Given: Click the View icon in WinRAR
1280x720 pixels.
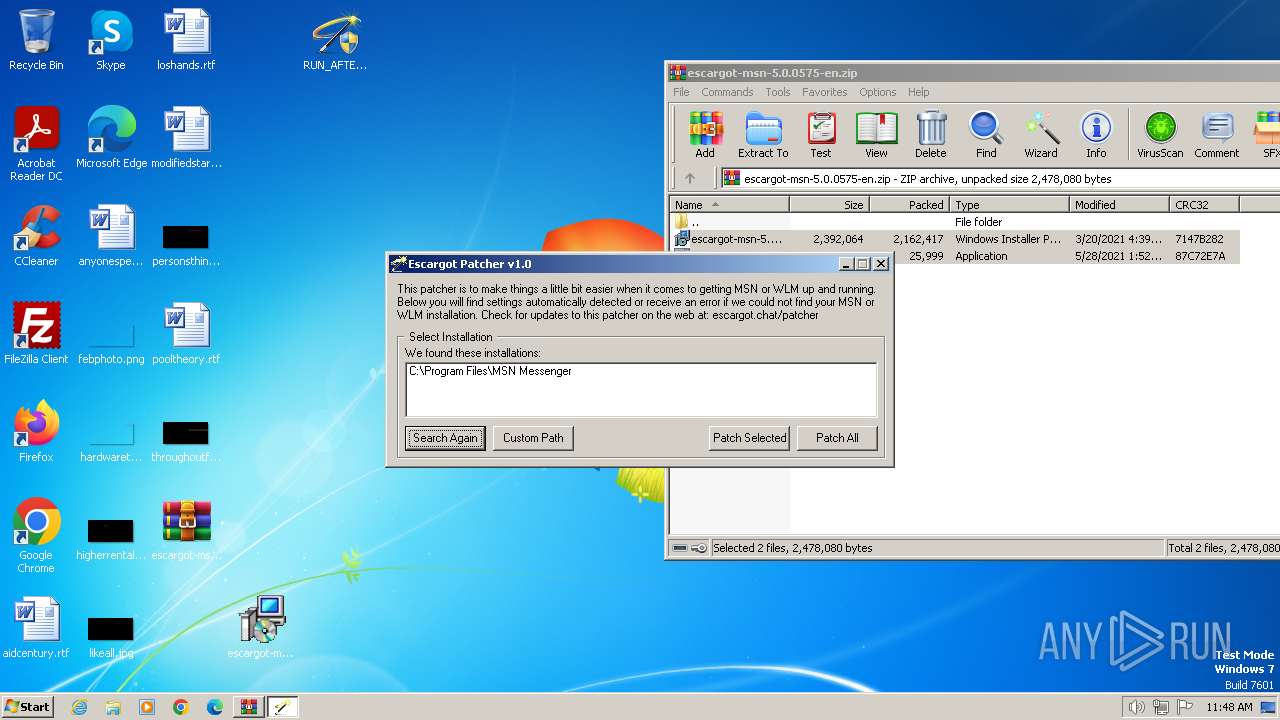Looking at the screenshot, I should pos(876,134).
